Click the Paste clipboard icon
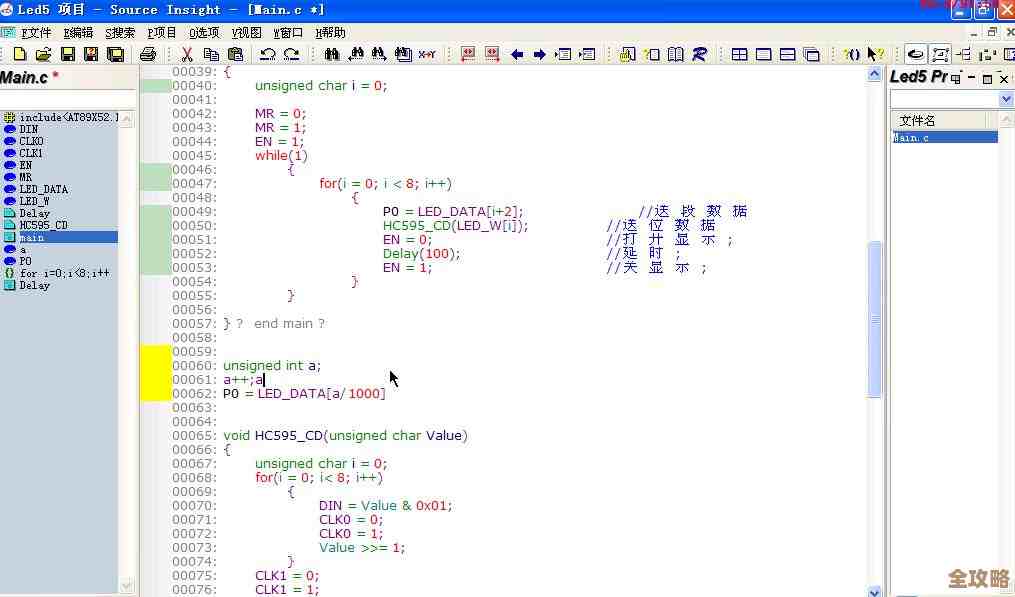The width and height of the screenshot is (1015, 597). (235, 54)
